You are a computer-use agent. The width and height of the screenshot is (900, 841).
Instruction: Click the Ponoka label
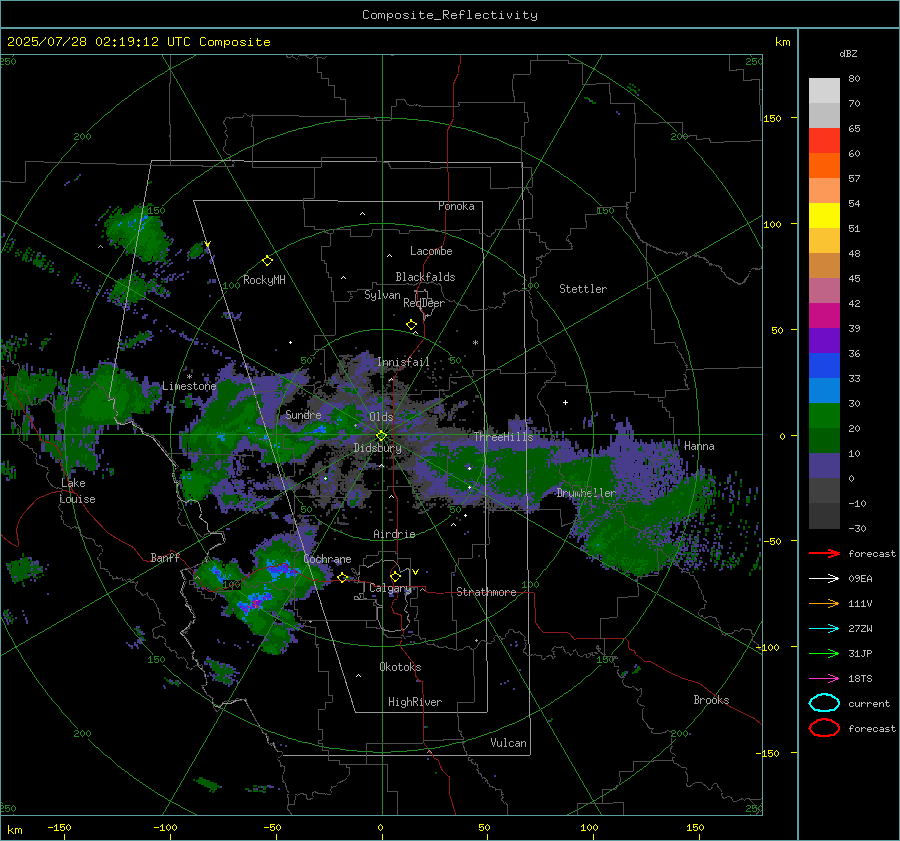(x=456, y=206)
